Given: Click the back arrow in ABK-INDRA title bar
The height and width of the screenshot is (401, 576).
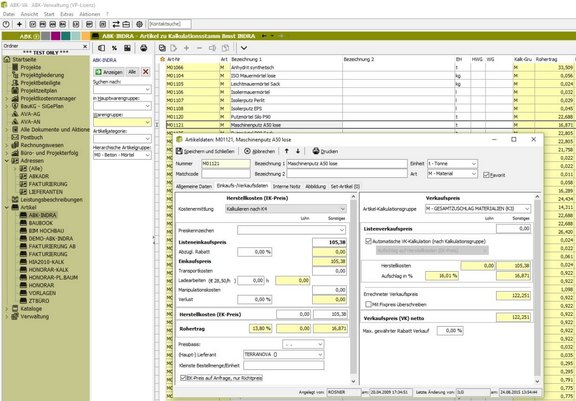Looking at the screenshot, I should click(264, 36).
